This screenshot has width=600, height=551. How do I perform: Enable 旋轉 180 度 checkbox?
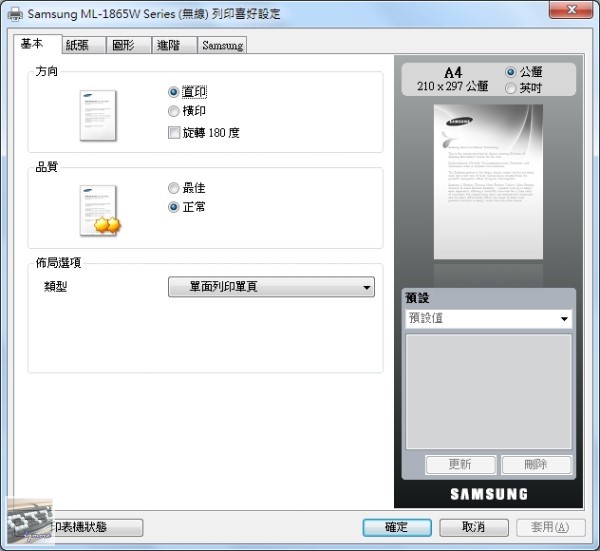204,133
